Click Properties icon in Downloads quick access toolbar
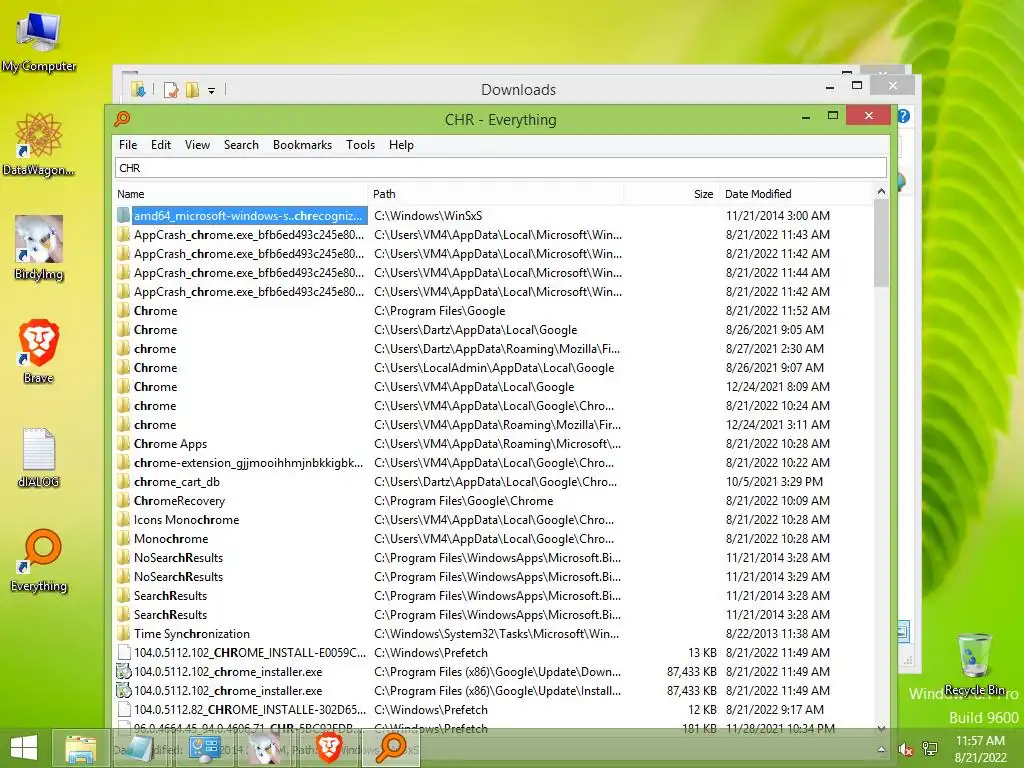Viewport: 1024px width, 768px height. point(171,89)
